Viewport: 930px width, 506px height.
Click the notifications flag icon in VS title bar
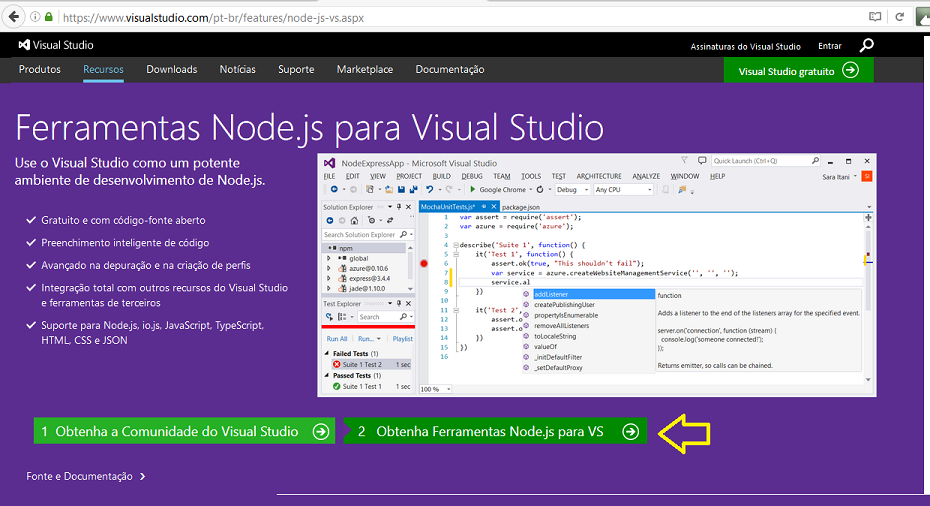(684, 160)
